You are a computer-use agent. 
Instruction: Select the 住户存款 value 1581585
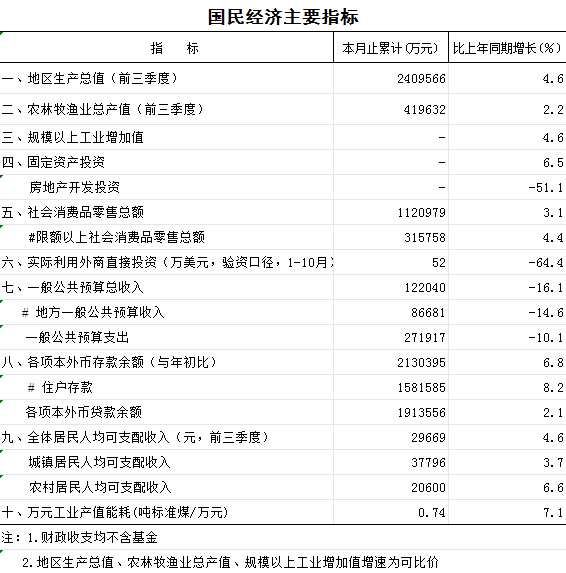pos(391,387)
